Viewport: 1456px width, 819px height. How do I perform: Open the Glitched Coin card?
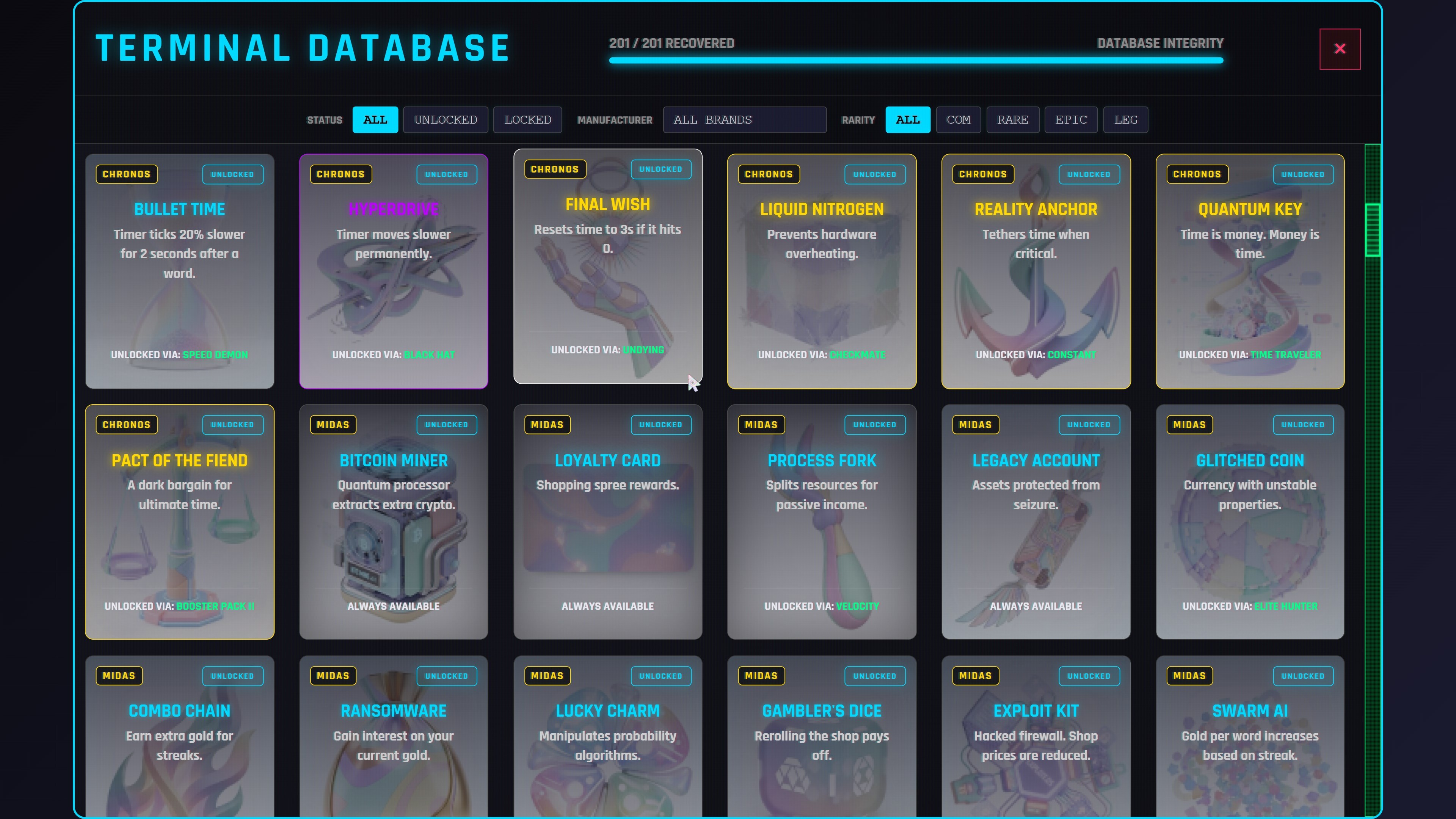click(x=1250, y=522)
